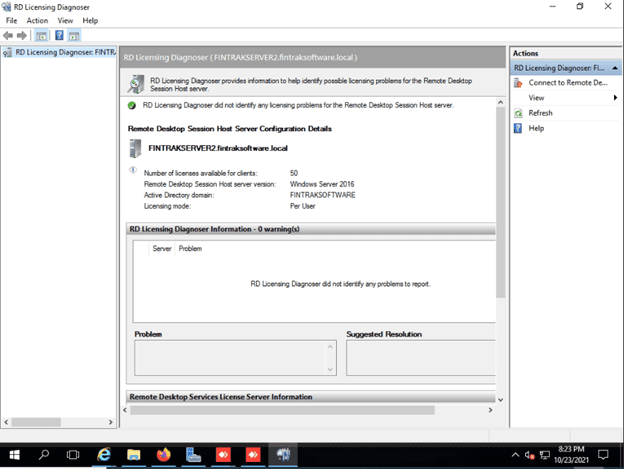Click the main pane scroll left arrow

(125, 410)
